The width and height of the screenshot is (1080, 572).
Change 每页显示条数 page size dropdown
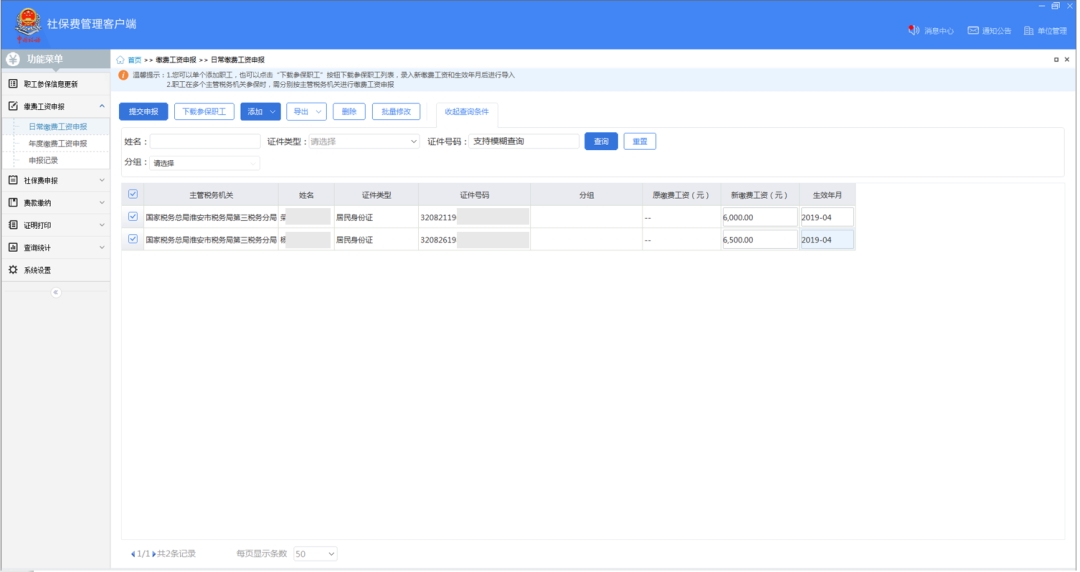click(x=316, y=553)
